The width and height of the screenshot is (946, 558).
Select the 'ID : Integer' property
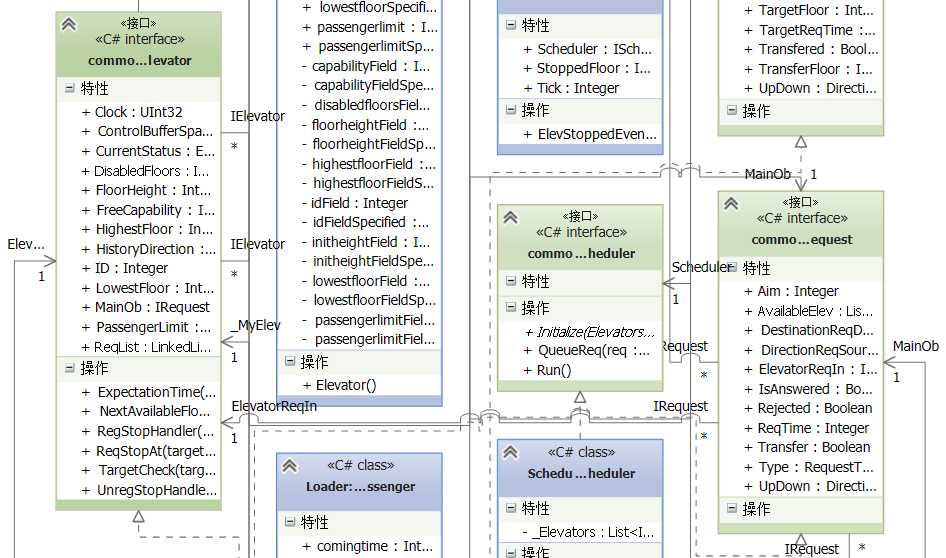(125, 268)
